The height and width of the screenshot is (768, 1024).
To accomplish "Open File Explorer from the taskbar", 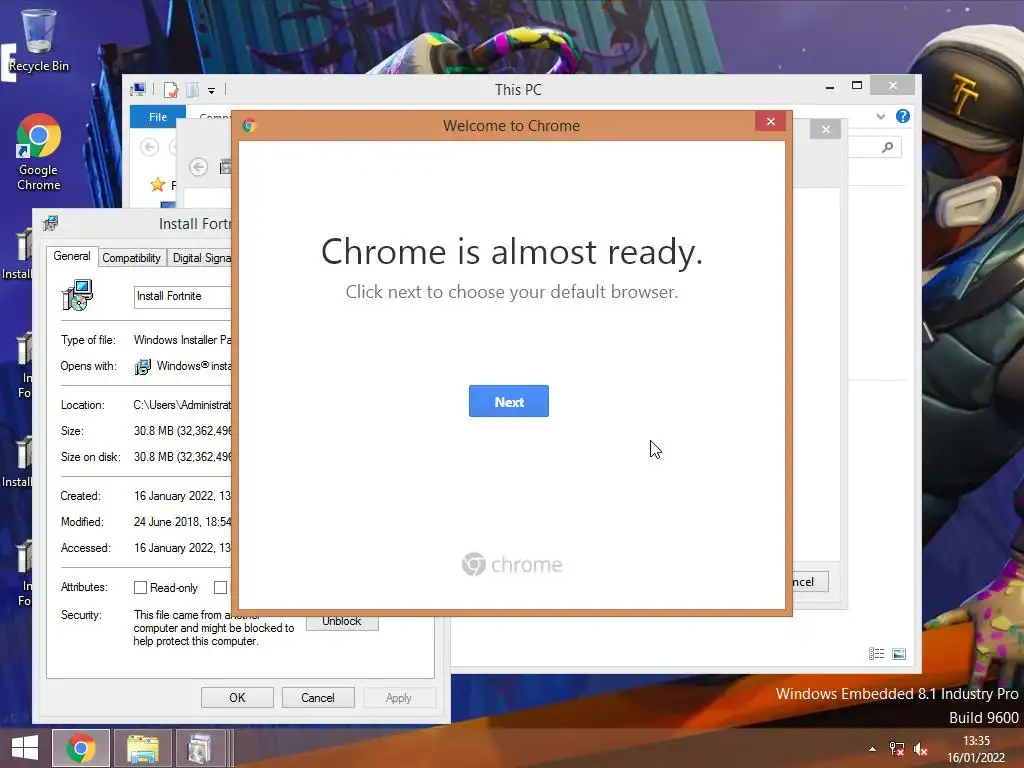I will pyautogui.click(x=143, y=748).
